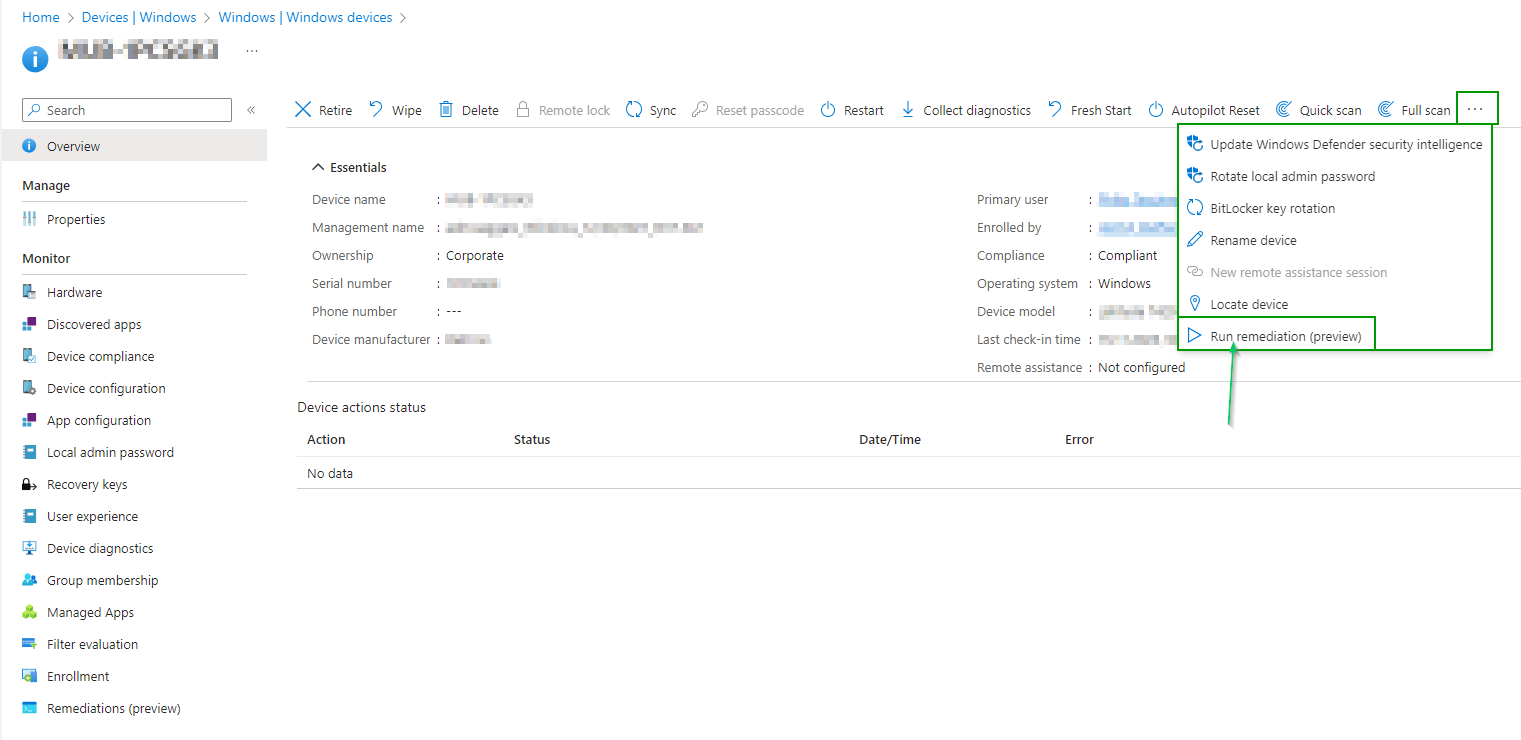Screen dimensions: 1521x740
Task: Sync the device using Sync icon
Action: click(x=634, y=110)
